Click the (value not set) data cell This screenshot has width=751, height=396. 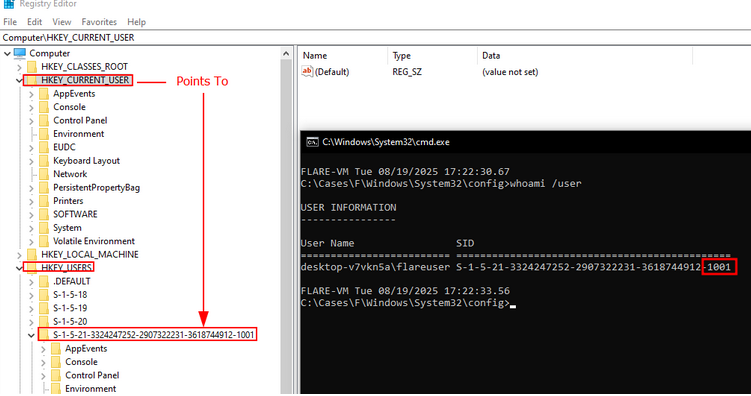(510, 72)
